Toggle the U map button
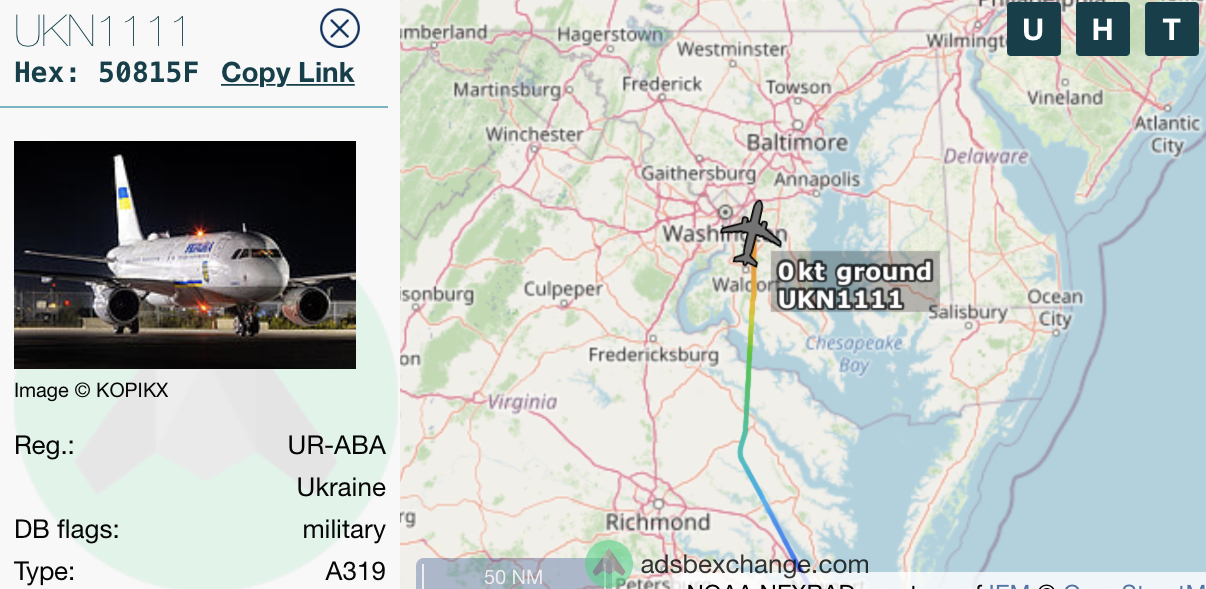Image resolution: width=1206 pixels, height=589 pixels. point(1034,29)
